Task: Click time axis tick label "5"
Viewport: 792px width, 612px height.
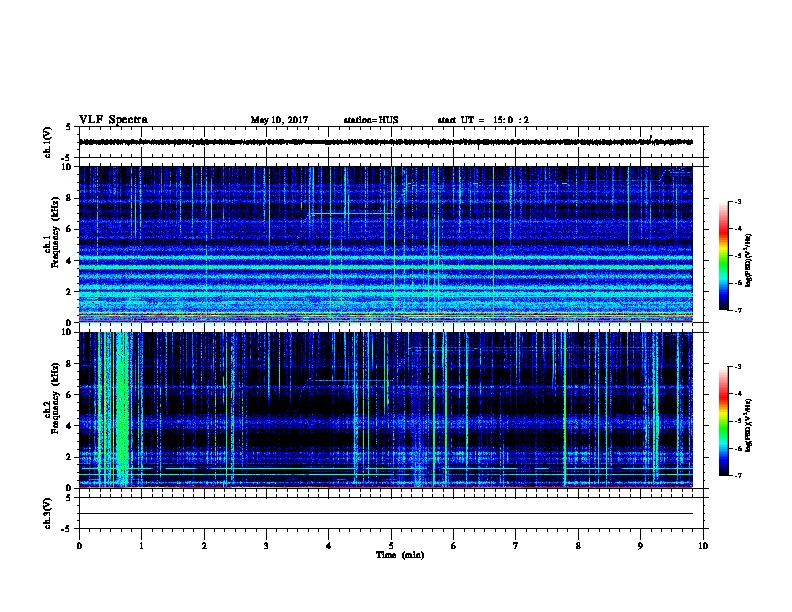Action: click(x=391, y=546)
